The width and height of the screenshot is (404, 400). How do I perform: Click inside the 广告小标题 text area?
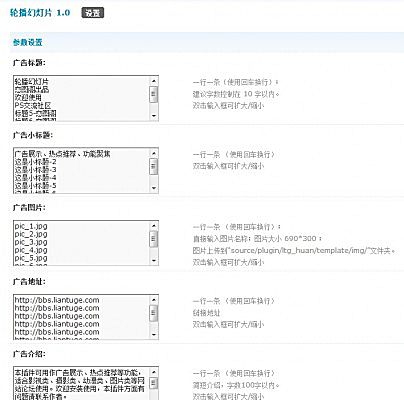81,171
